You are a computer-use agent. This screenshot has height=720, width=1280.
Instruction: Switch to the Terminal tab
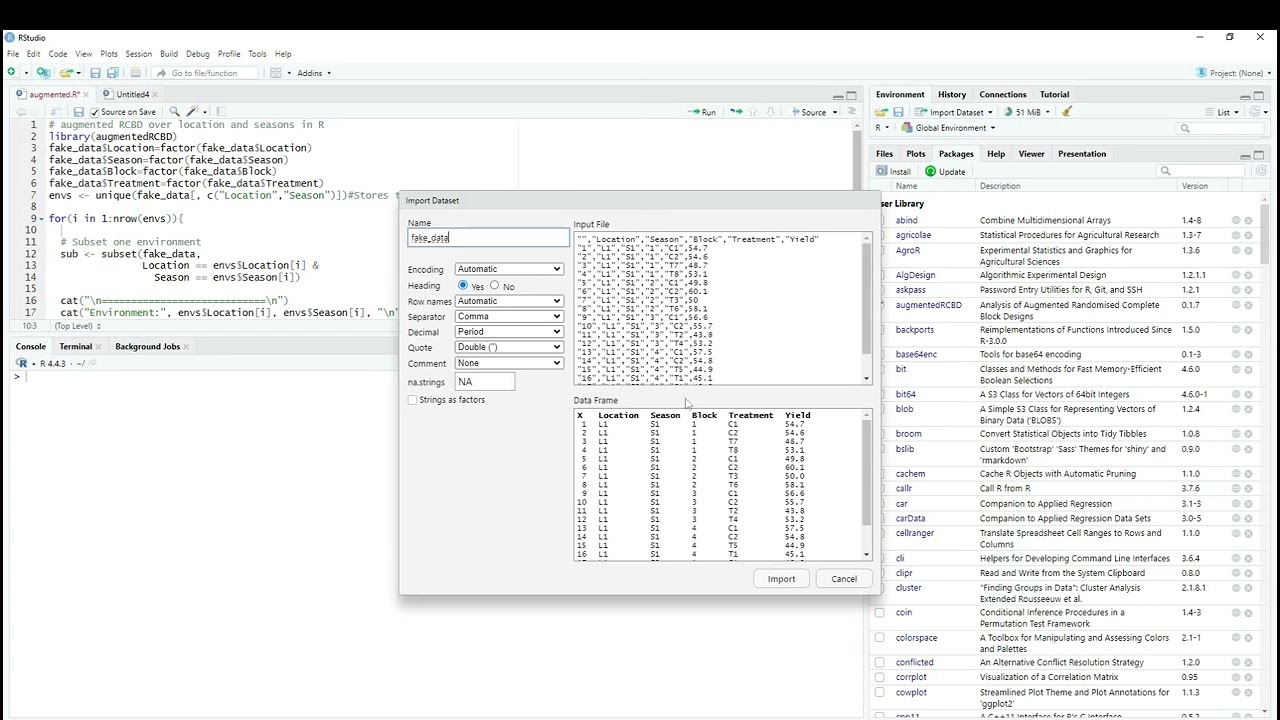[x=76, y=347]
